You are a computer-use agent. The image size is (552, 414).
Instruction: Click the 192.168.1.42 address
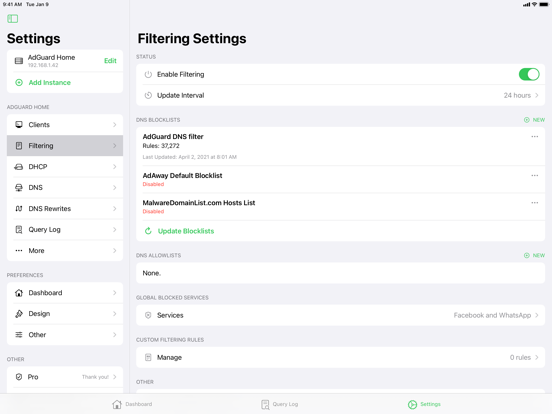tap(43, 65)
